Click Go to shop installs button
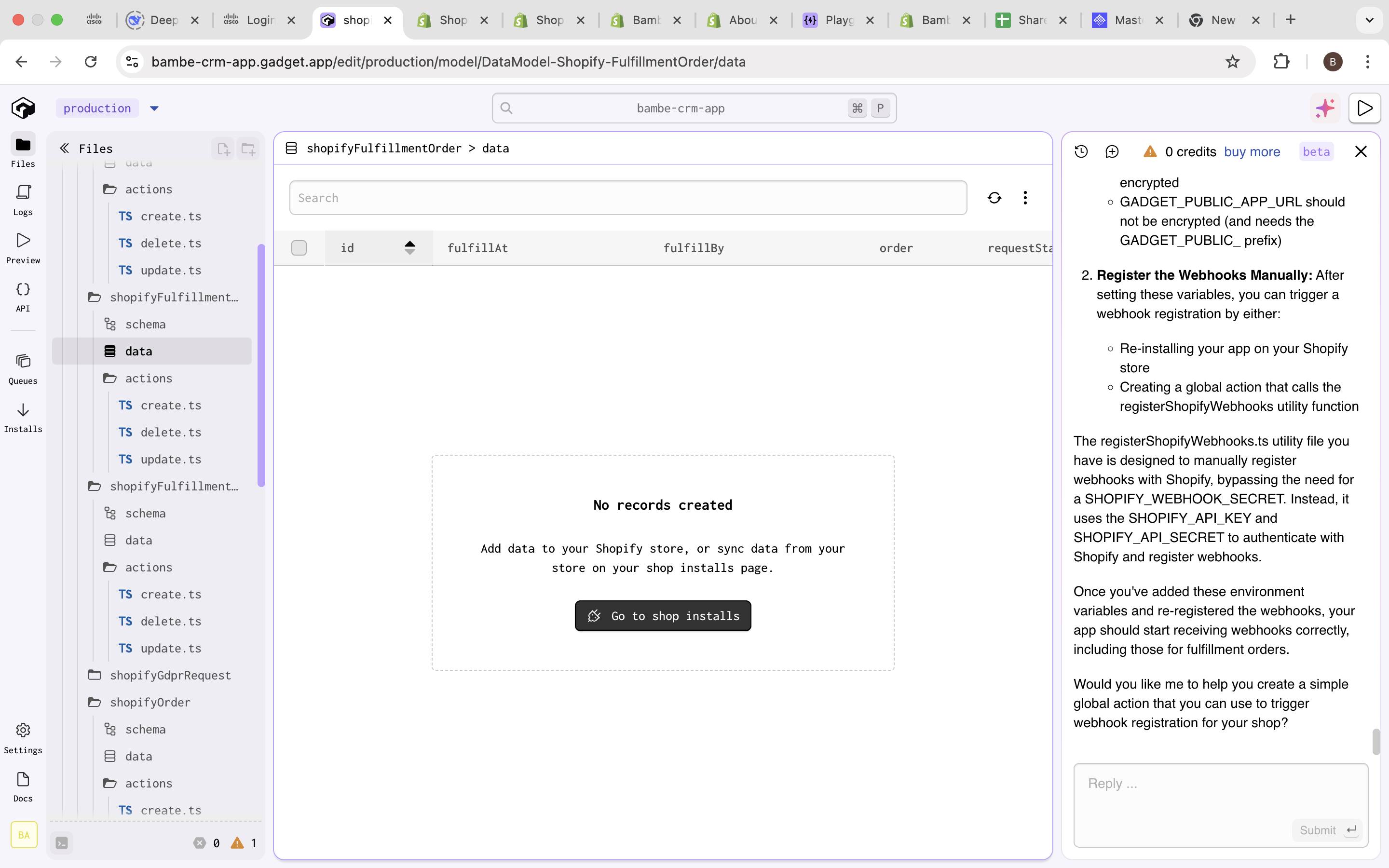1389x868 pixels. [663, 616]
